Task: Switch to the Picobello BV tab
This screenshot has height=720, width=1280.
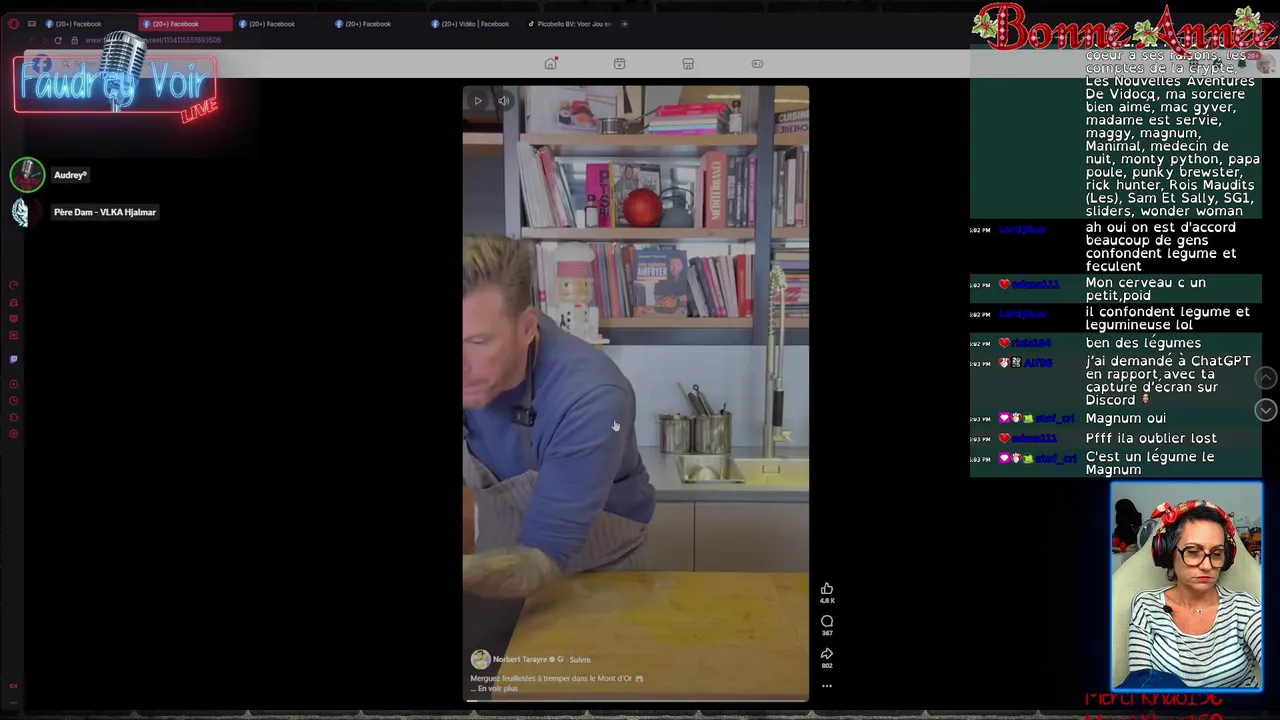Action: 570,24
